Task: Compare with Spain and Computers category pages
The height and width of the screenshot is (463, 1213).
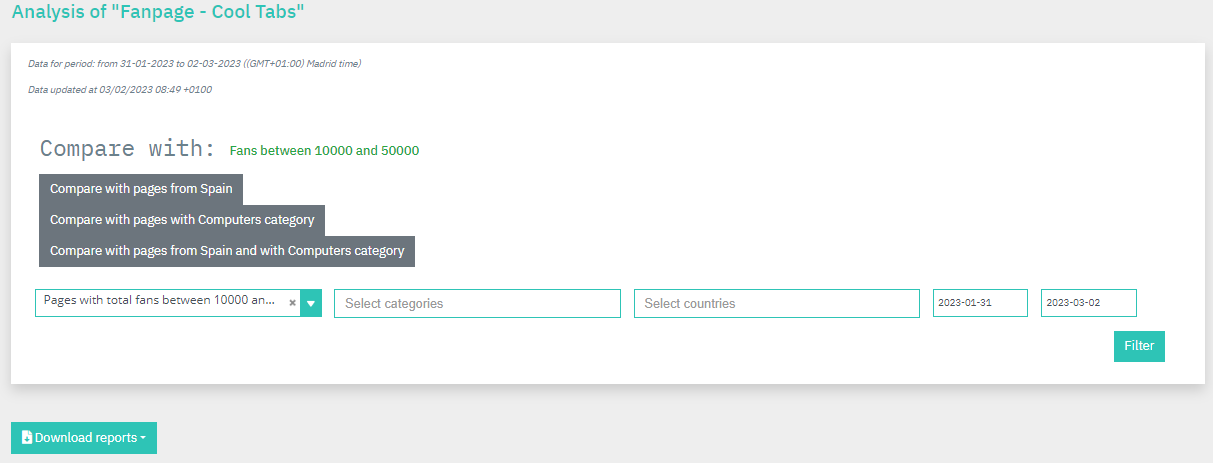Action: pyautogui.click(x=227, y=251)
